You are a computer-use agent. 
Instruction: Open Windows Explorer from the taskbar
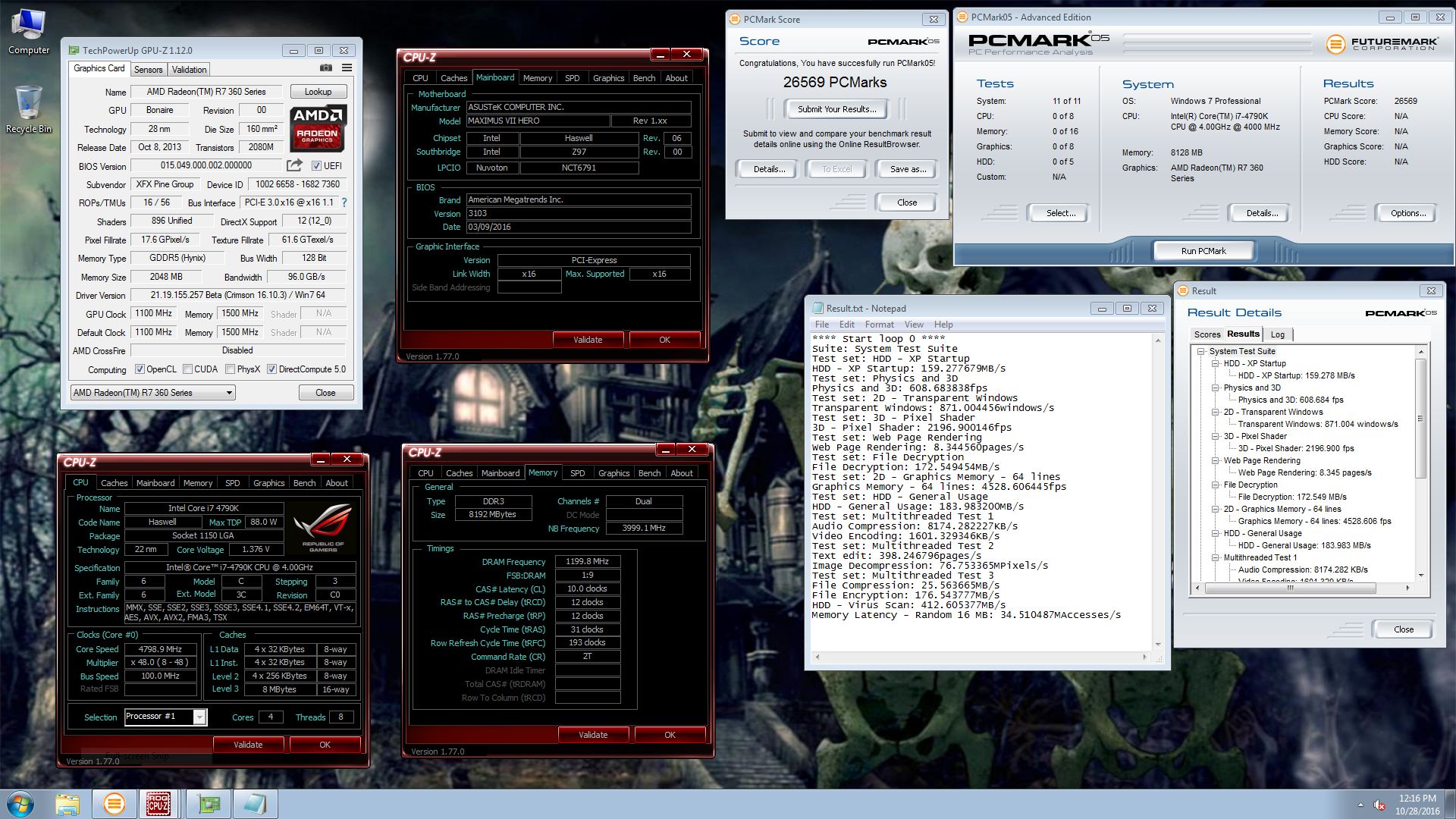pos(67,804)
